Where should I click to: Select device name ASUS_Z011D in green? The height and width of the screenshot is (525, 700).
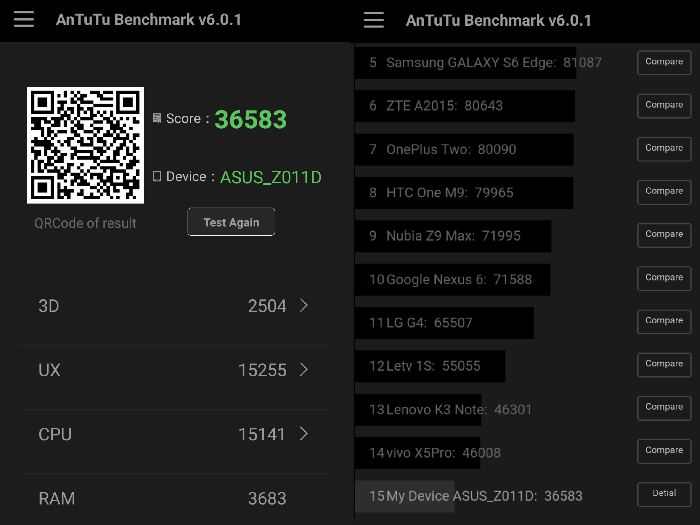(x=271, y=177)
